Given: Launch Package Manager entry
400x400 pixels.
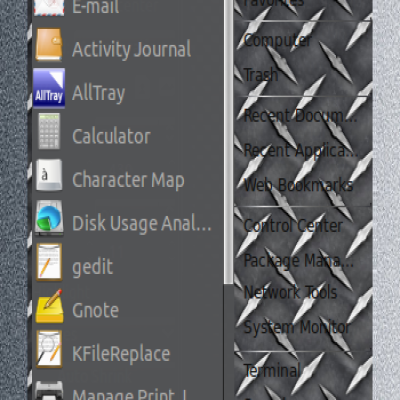Looking at the screenshot, I should coord(299,260).
